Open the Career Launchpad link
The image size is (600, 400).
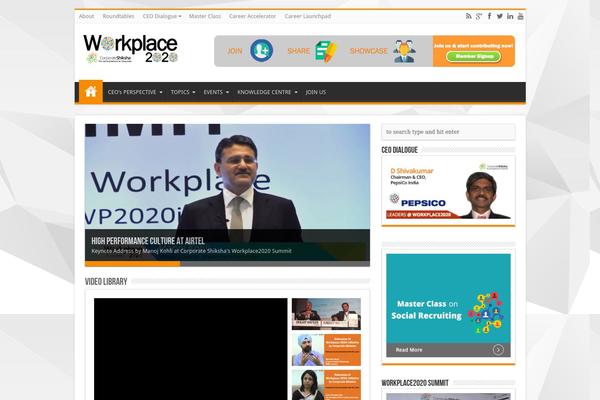coord(308,16)
